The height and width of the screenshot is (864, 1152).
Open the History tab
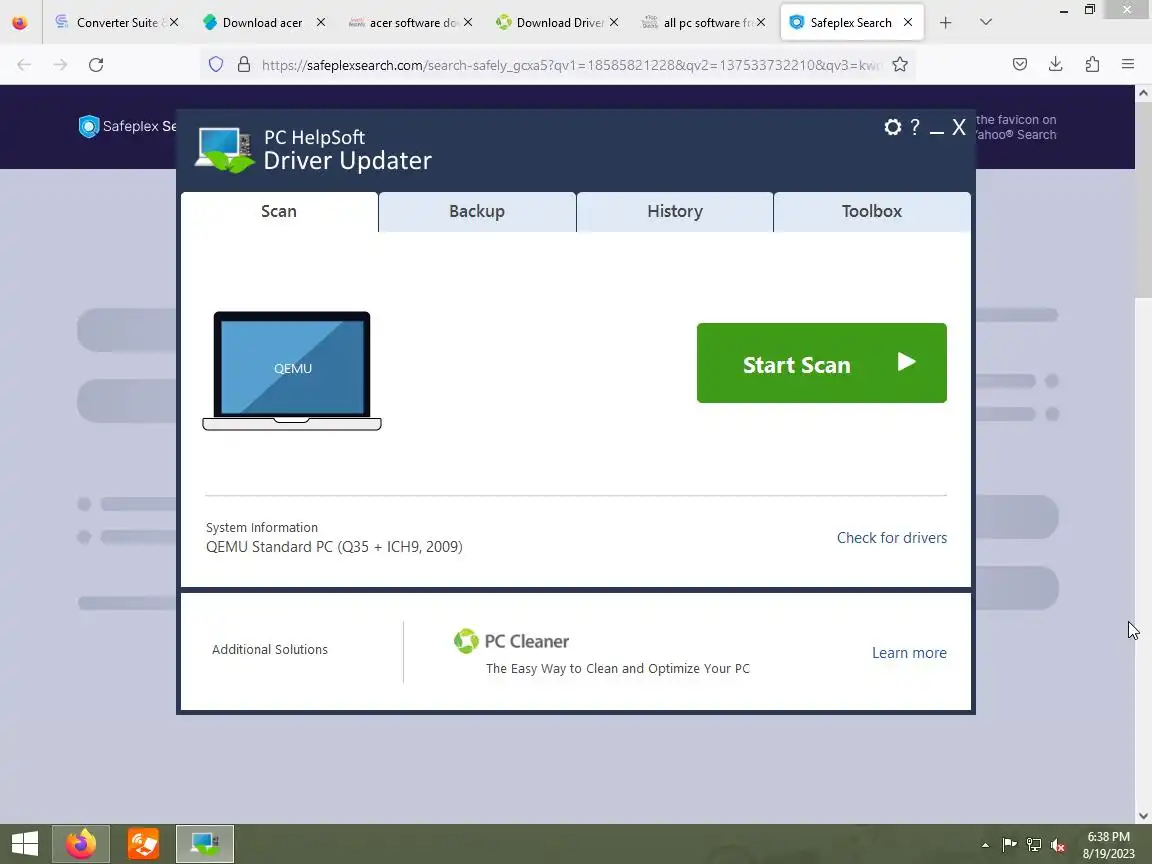pyautogui.click(x=675, y=212)
